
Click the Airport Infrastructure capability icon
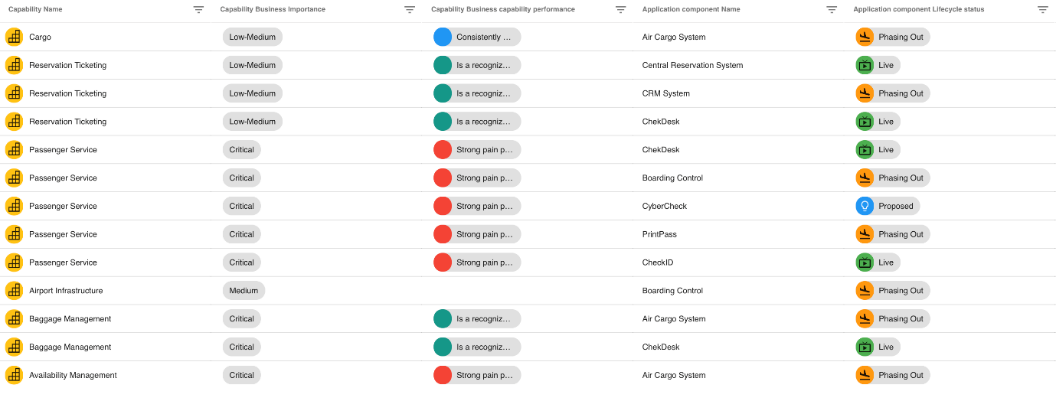[14, 290]
